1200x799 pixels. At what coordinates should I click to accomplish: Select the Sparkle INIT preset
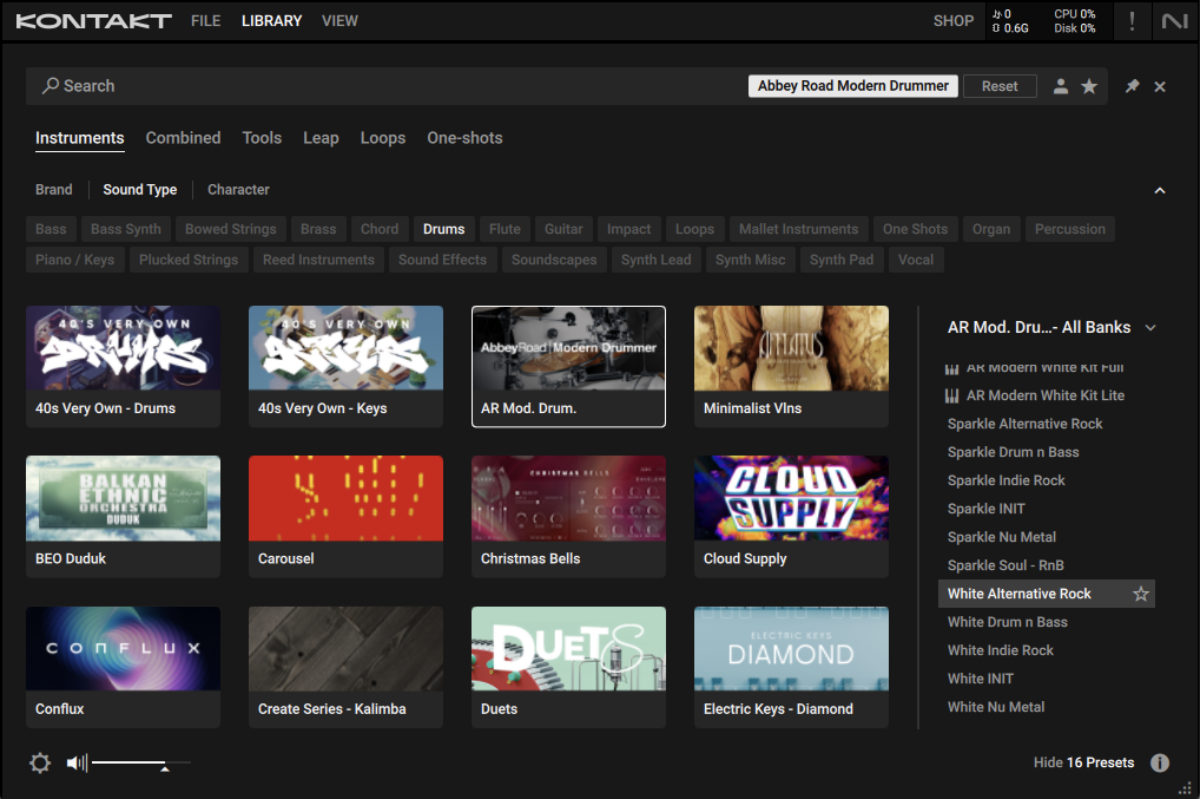click(1046, 509)
